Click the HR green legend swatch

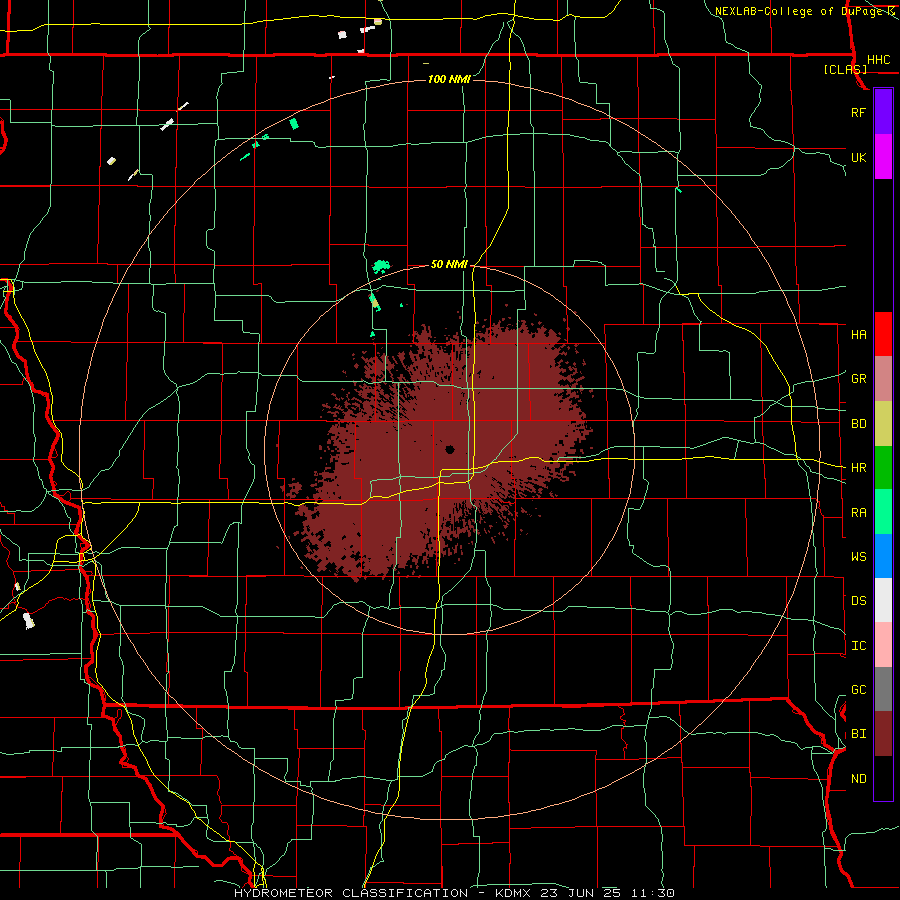[883, 467]
